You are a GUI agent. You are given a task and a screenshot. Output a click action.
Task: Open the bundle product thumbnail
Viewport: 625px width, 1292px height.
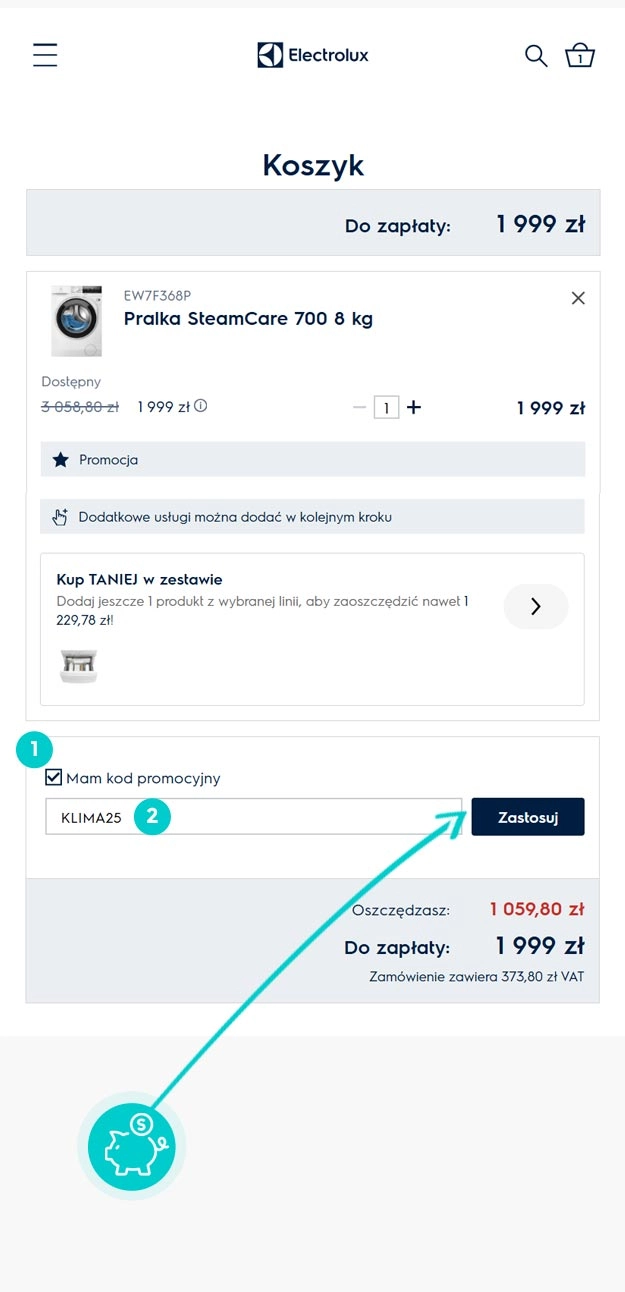78,665
